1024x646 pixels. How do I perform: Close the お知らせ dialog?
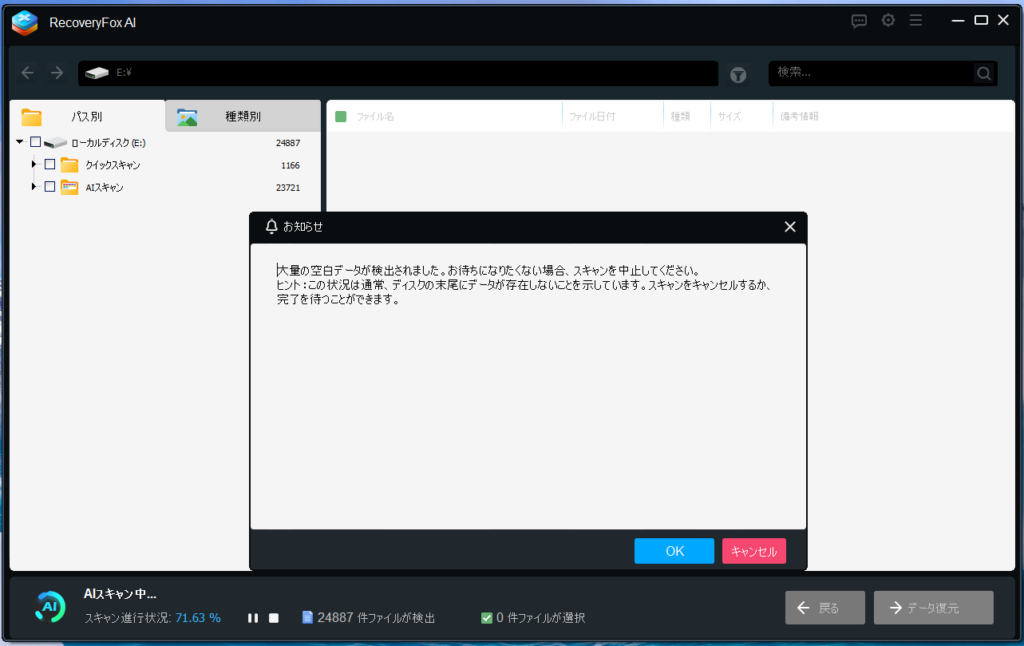point(790,227)
